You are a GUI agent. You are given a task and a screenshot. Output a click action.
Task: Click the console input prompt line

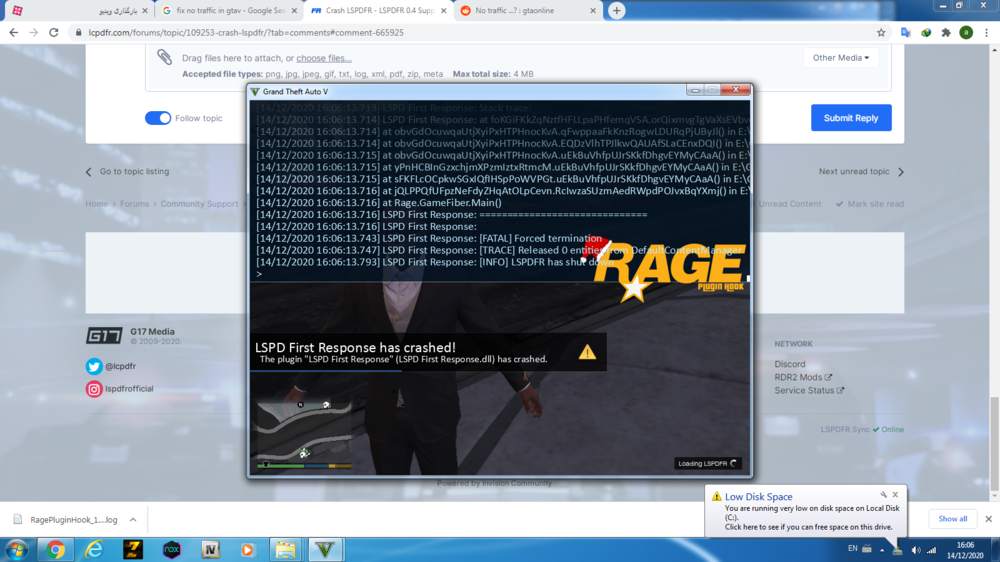click(x=501, y=274)
